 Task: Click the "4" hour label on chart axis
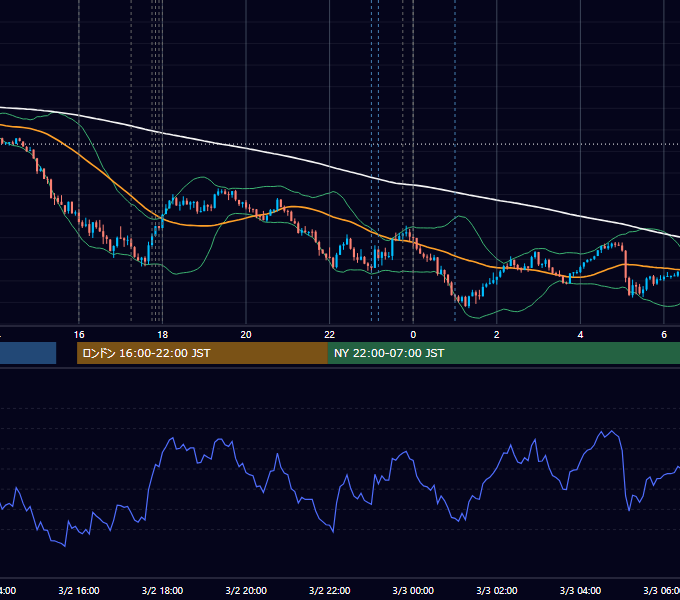point(580,335)
